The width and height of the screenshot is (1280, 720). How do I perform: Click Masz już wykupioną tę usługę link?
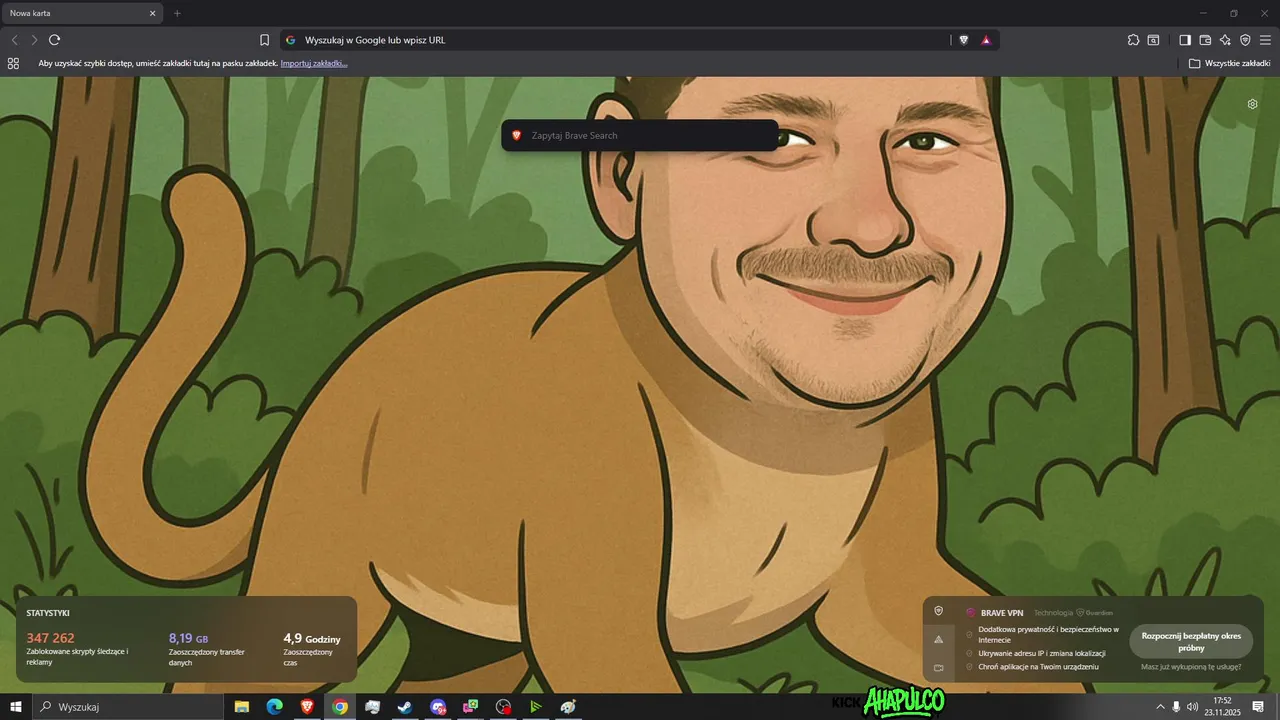pyautogui.click(x=1191, y=667)
